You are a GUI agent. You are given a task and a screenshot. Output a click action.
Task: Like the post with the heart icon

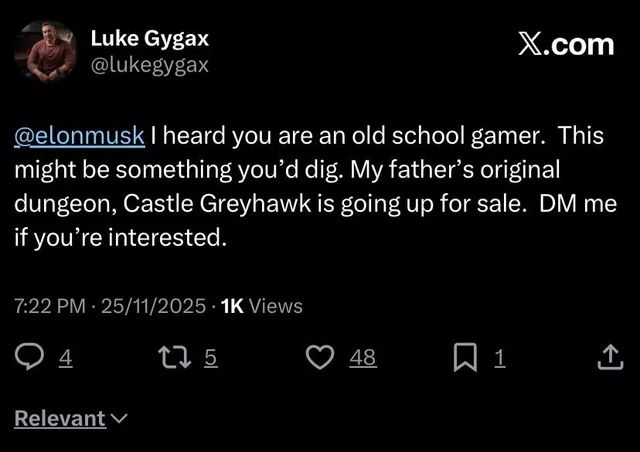tap(319, 357)
